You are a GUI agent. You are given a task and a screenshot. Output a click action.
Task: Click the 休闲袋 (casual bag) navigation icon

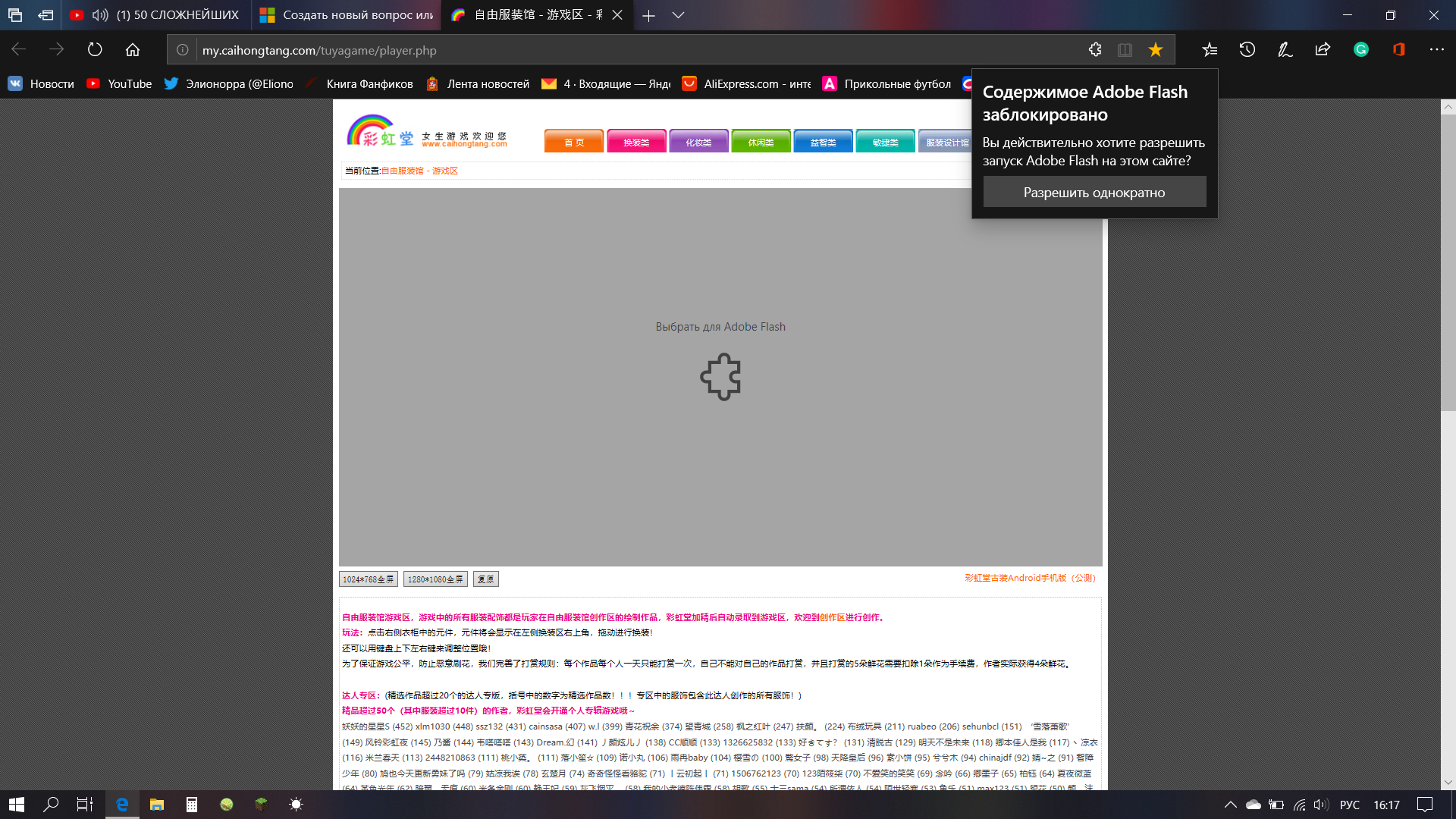[760, 142]
